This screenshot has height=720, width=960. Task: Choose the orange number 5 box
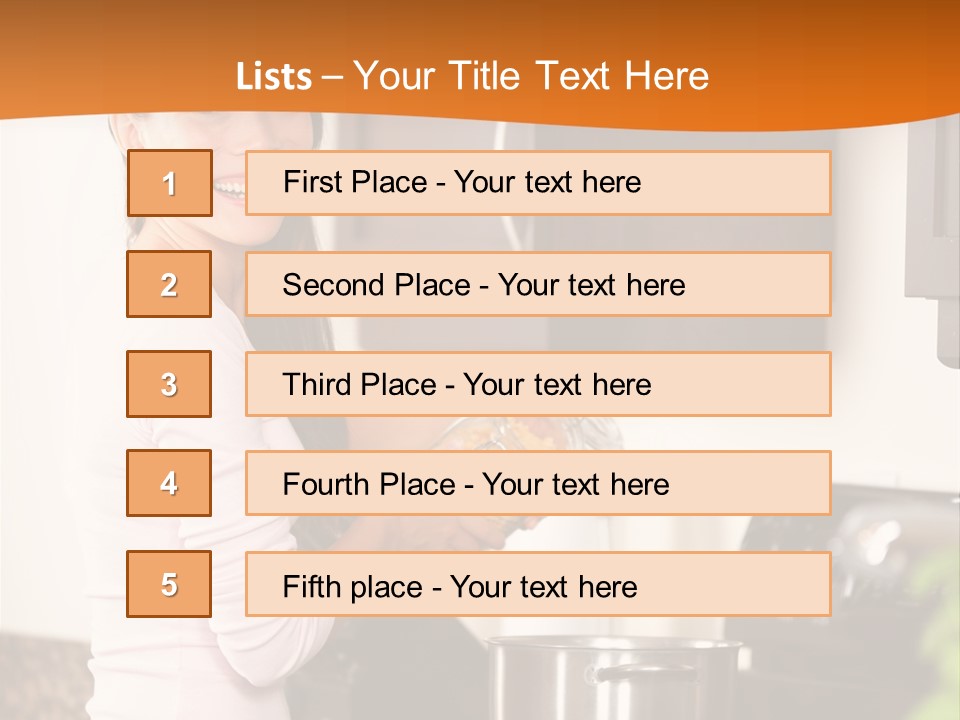coord(169,583)
